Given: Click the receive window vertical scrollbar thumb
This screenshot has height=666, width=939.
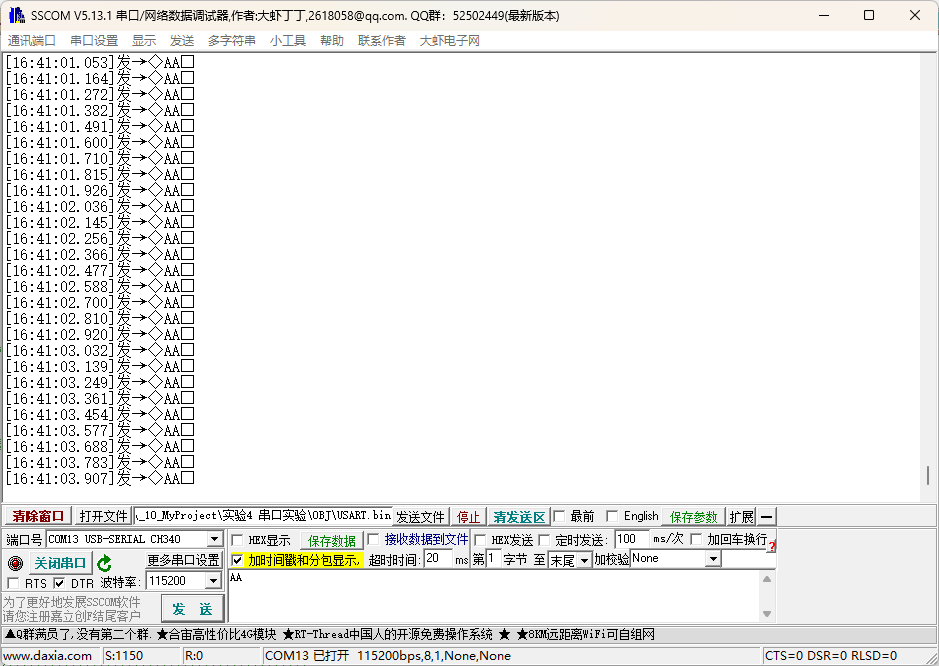Looking at the screenshot, I should click(928, 476).
